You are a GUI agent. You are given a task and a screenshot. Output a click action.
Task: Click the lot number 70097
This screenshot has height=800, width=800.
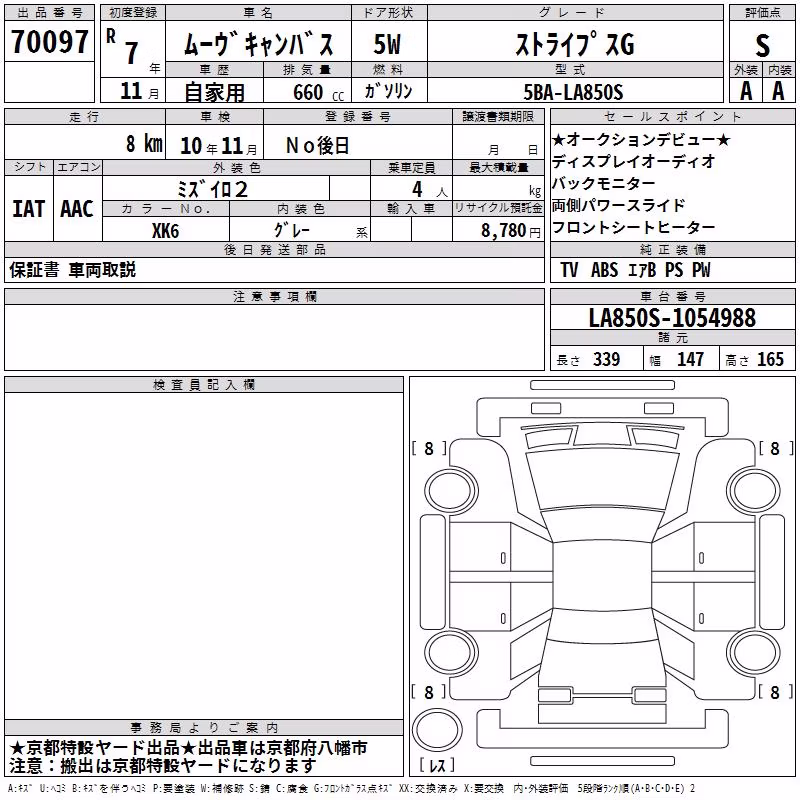coord(49,41)
